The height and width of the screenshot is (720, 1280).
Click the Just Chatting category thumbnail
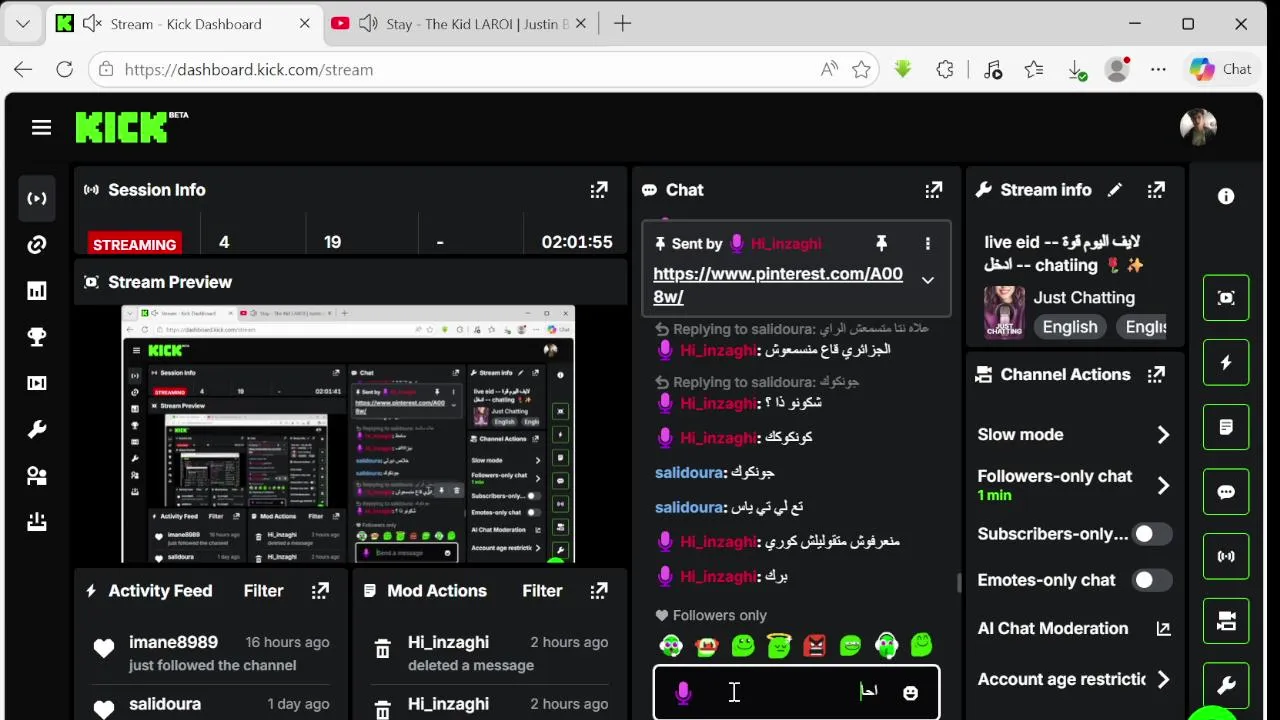pos(1004,311)
